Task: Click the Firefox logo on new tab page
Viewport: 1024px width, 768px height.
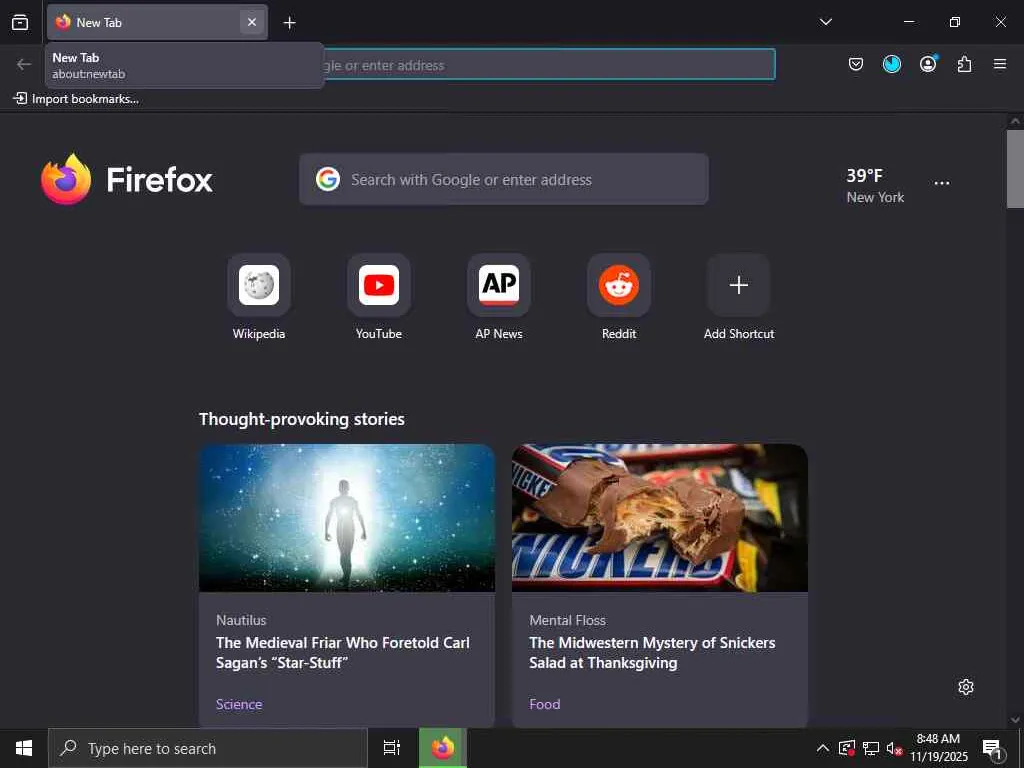Action: [x=127, y=179]
